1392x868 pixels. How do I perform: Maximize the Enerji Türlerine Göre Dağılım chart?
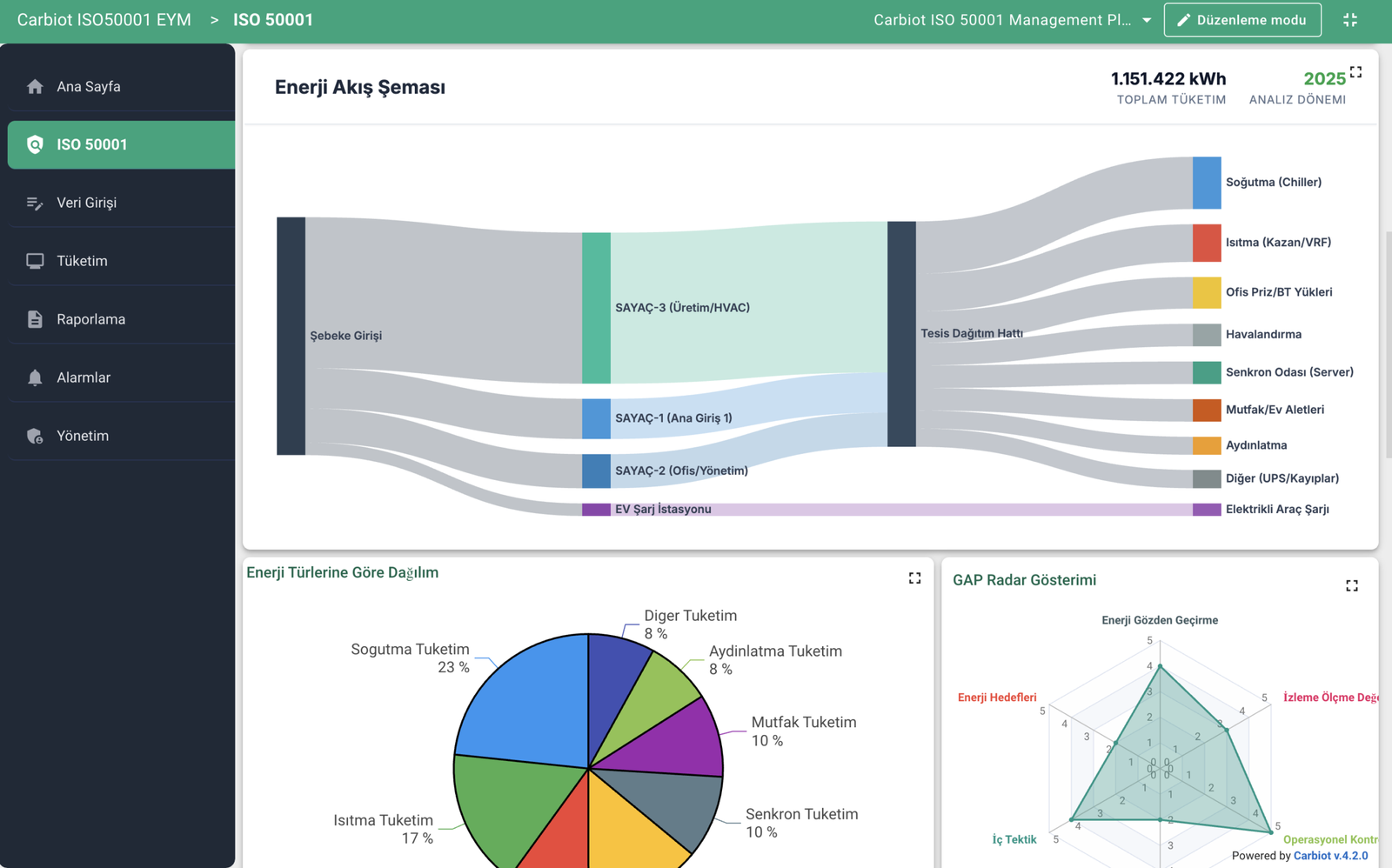tap(914, 578)
